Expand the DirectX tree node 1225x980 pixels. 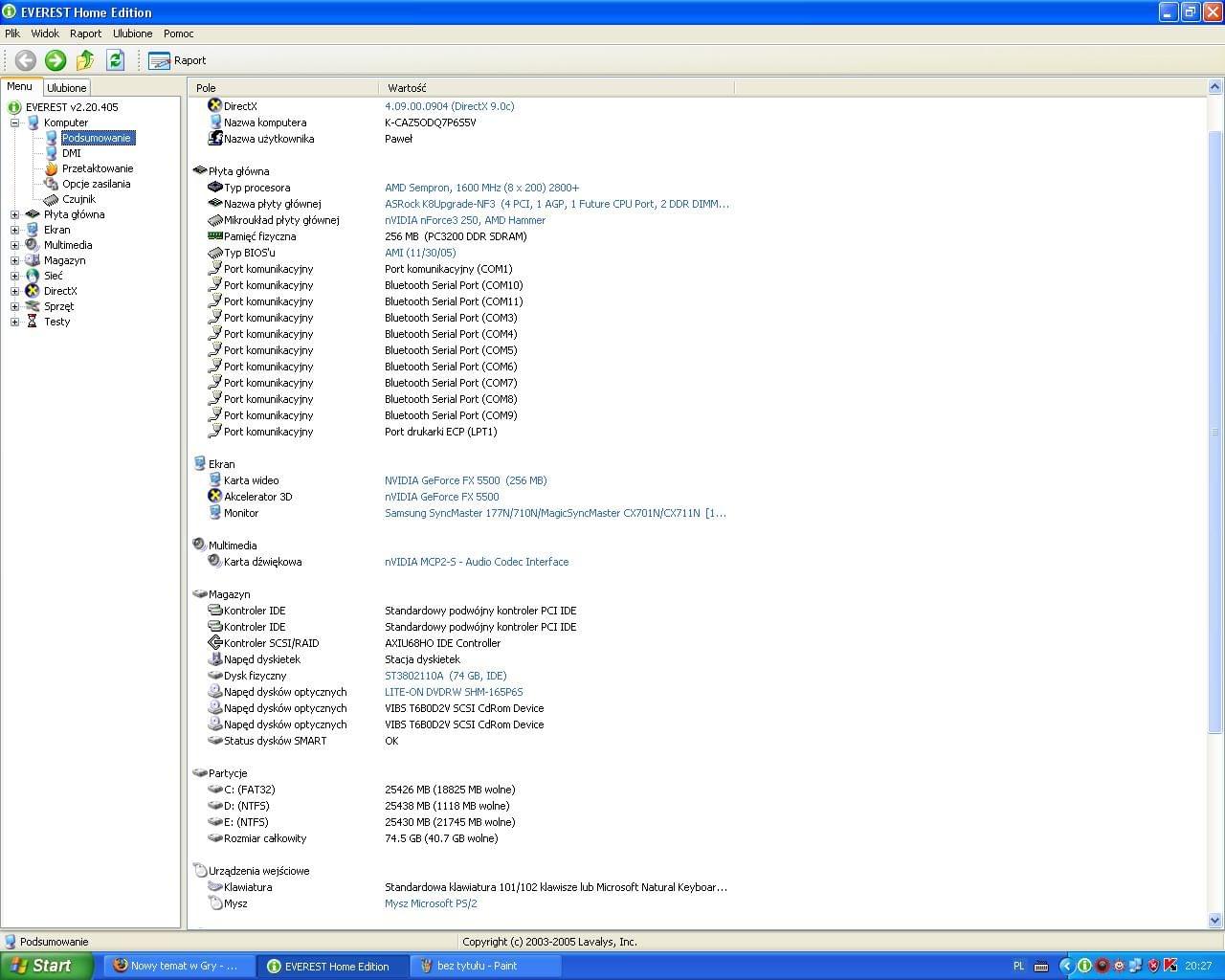click(x=14, y=291)
